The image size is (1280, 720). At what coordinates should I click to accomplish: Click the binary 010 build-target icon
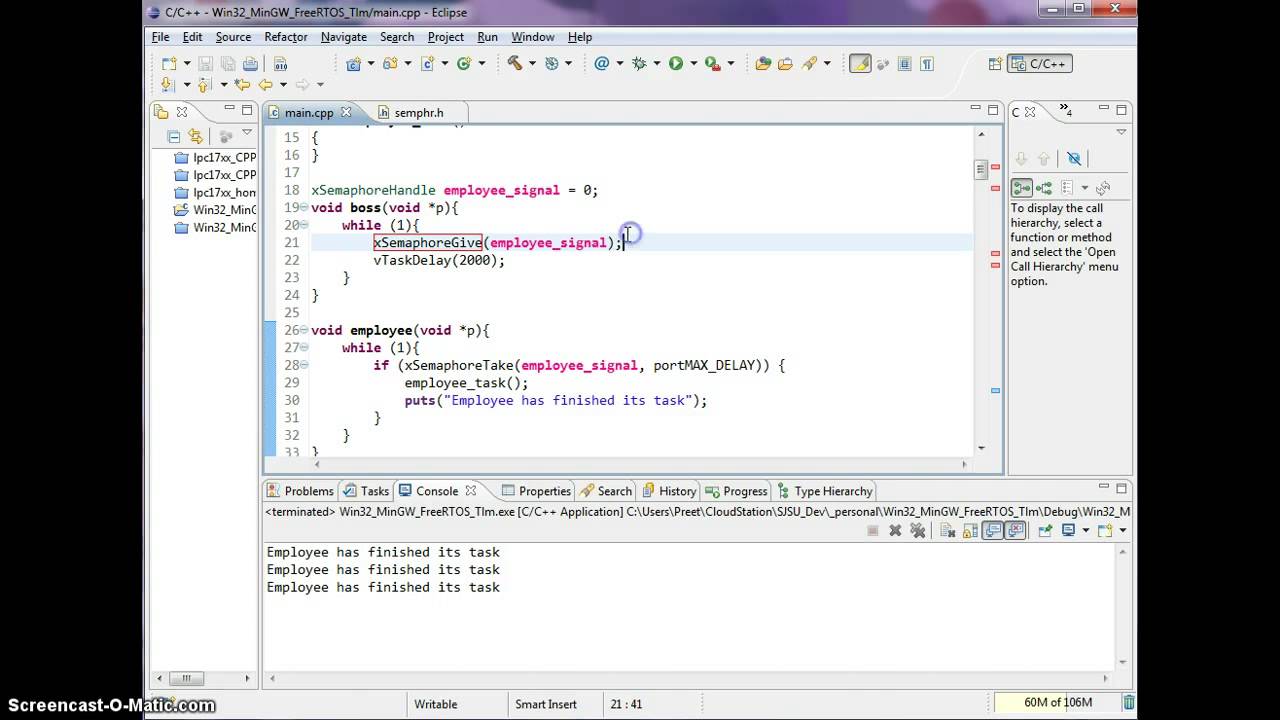click(x=281, y=64)
